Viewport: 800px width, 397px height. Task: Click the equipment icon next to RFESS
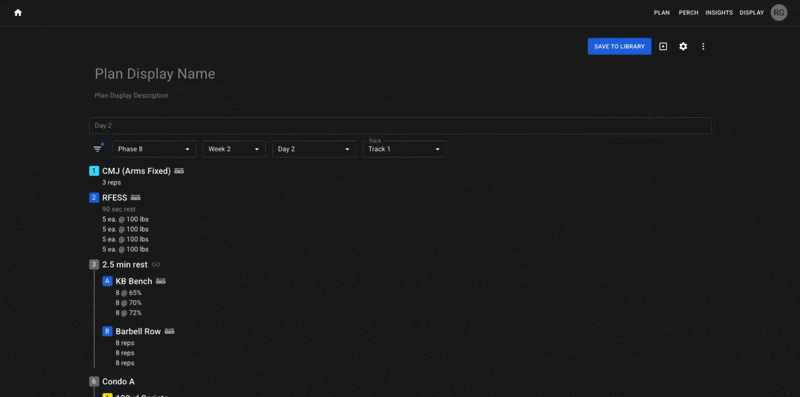point(135,197)
